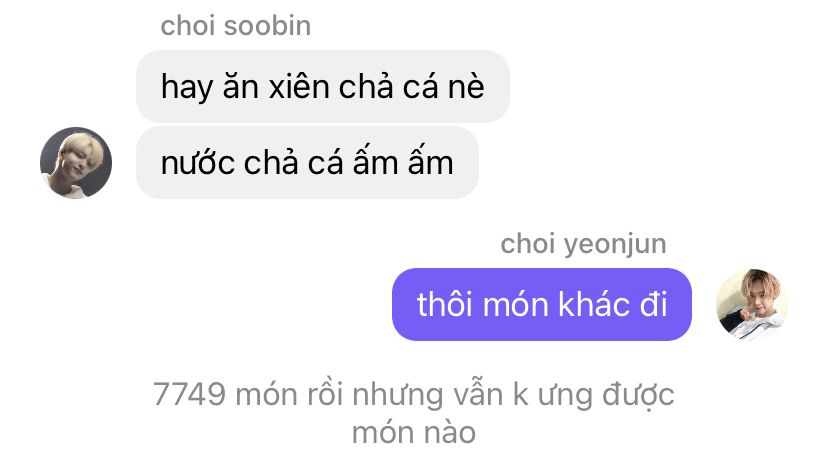Viewport: 828px width, 464px height.
Task: Click the number '7749' in the caption
Action: [190, 394]
